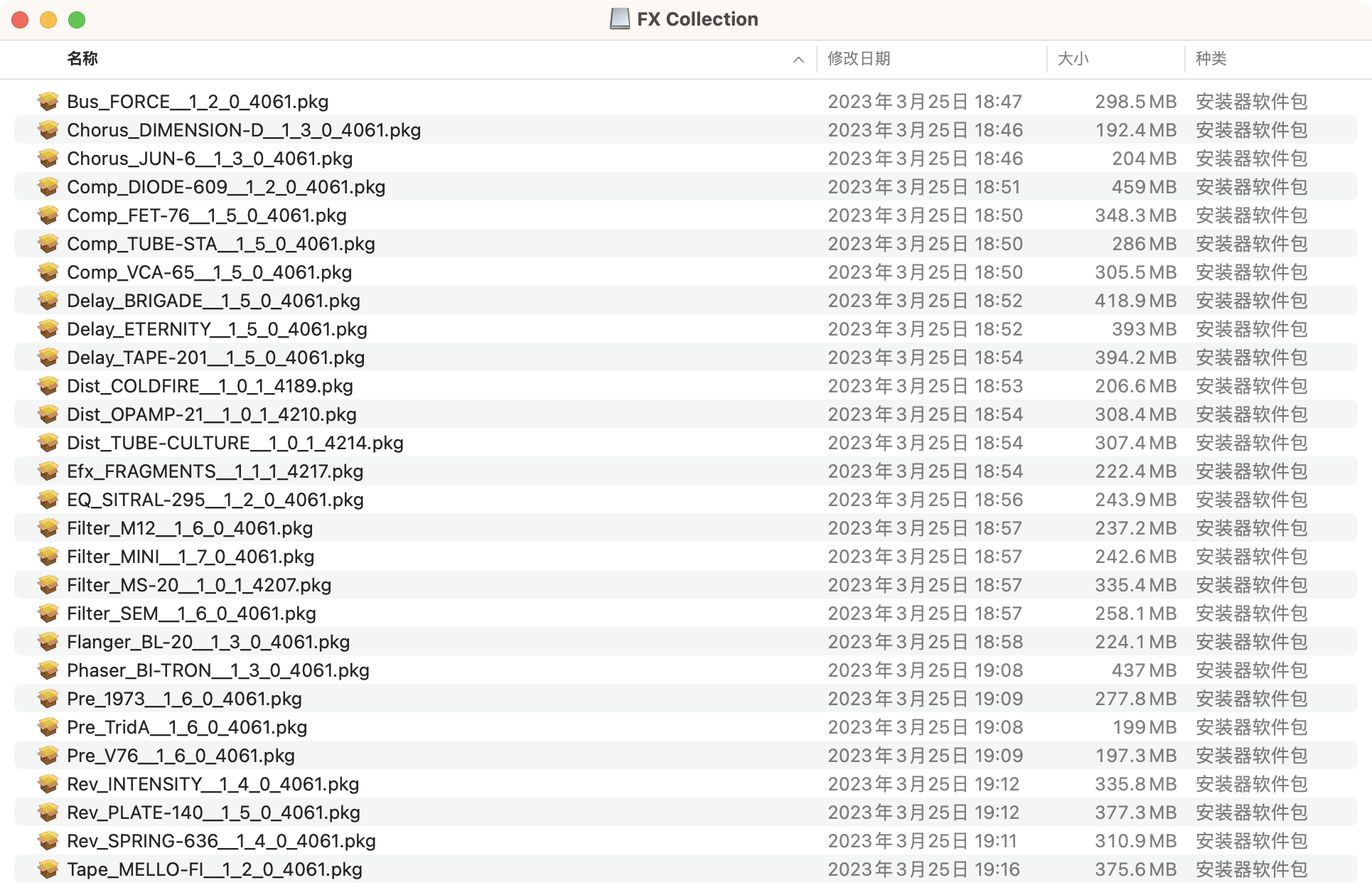The height and width of the screenshot is (890, 1372).
Task: Sort files by clicking 名称 column header
Action: pyautogui.click(x=82, y=58)
